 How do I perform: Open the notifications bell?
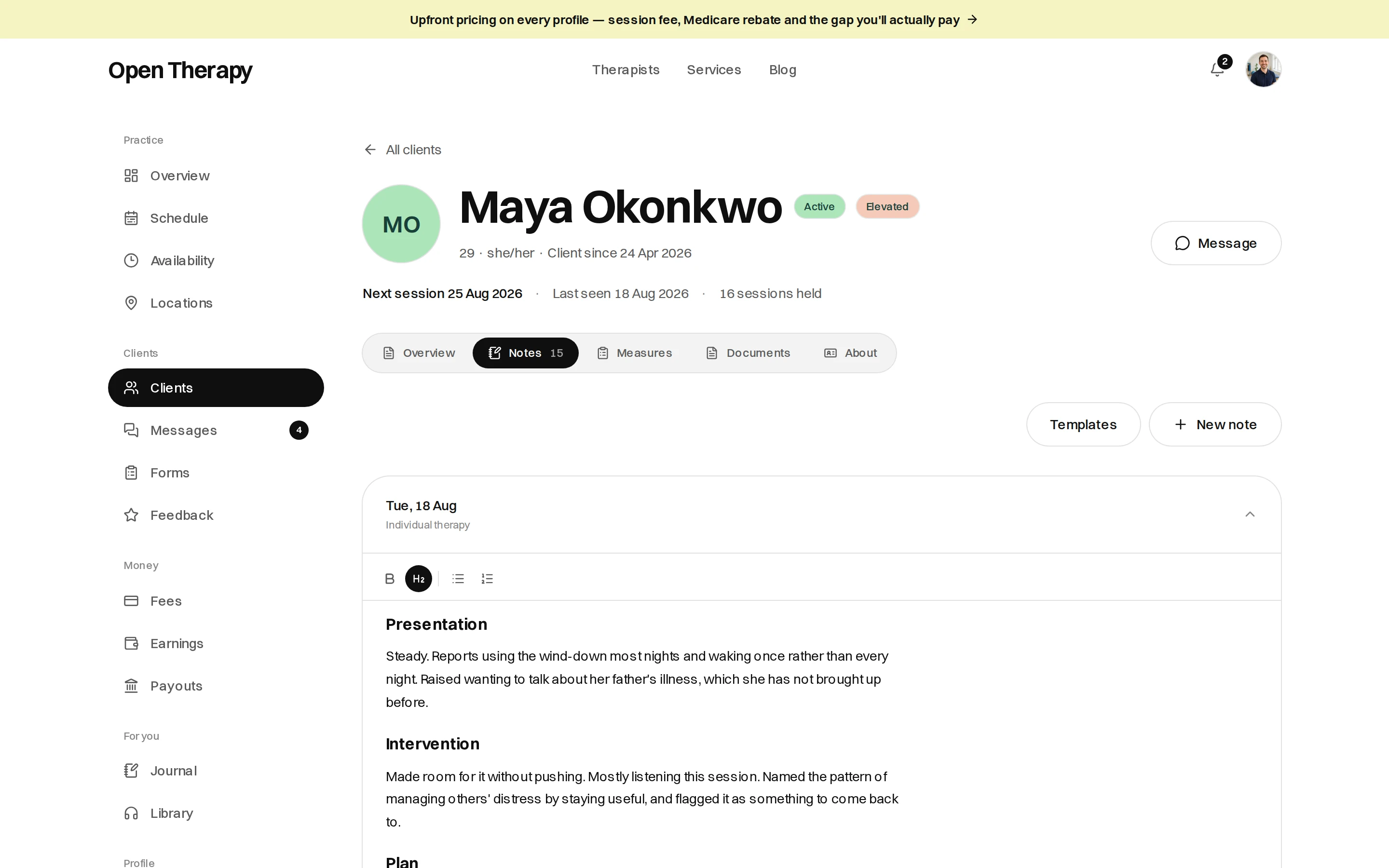(1217, 69)
